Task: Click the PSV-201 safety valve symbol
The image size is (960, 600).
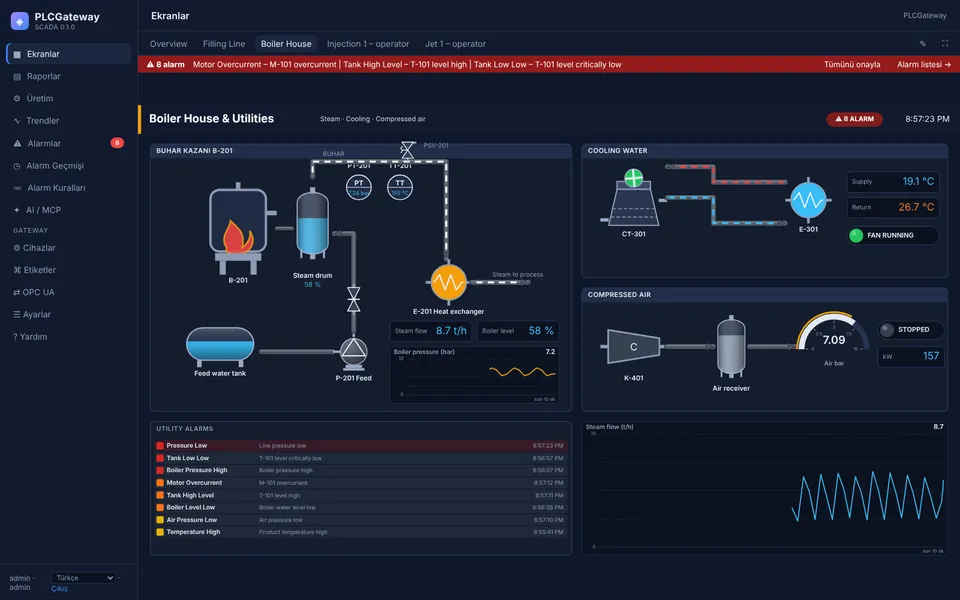Action: [407, 149]
